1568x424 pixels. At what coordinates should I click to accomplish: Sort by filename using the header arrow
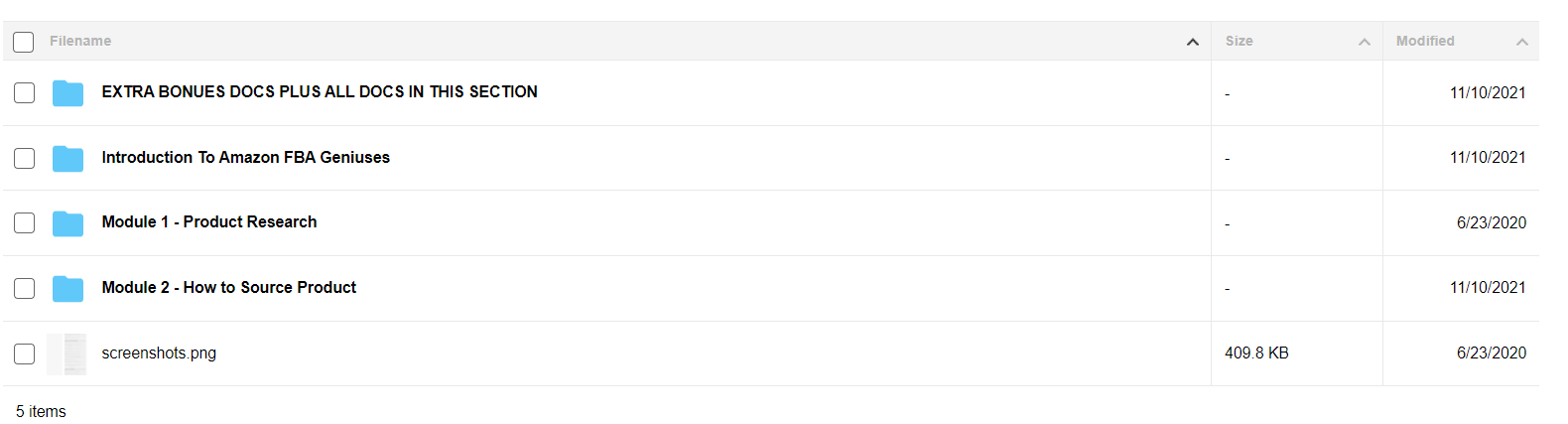pyautogui.click(x=1193, y=42)
